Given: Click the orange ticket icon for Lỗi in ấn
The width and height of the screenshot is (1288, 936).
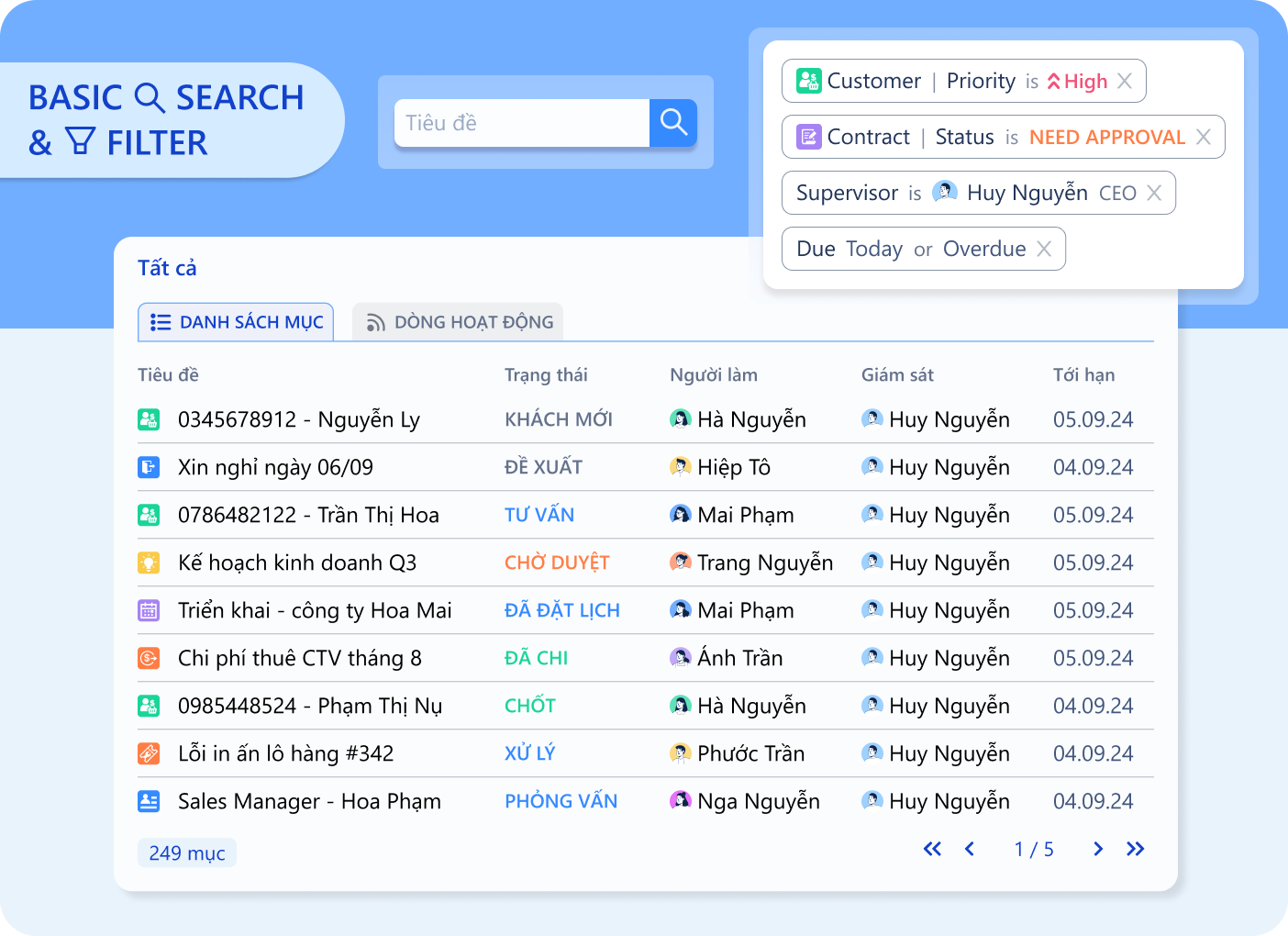Looking at the screenshot, I should 149,754.
